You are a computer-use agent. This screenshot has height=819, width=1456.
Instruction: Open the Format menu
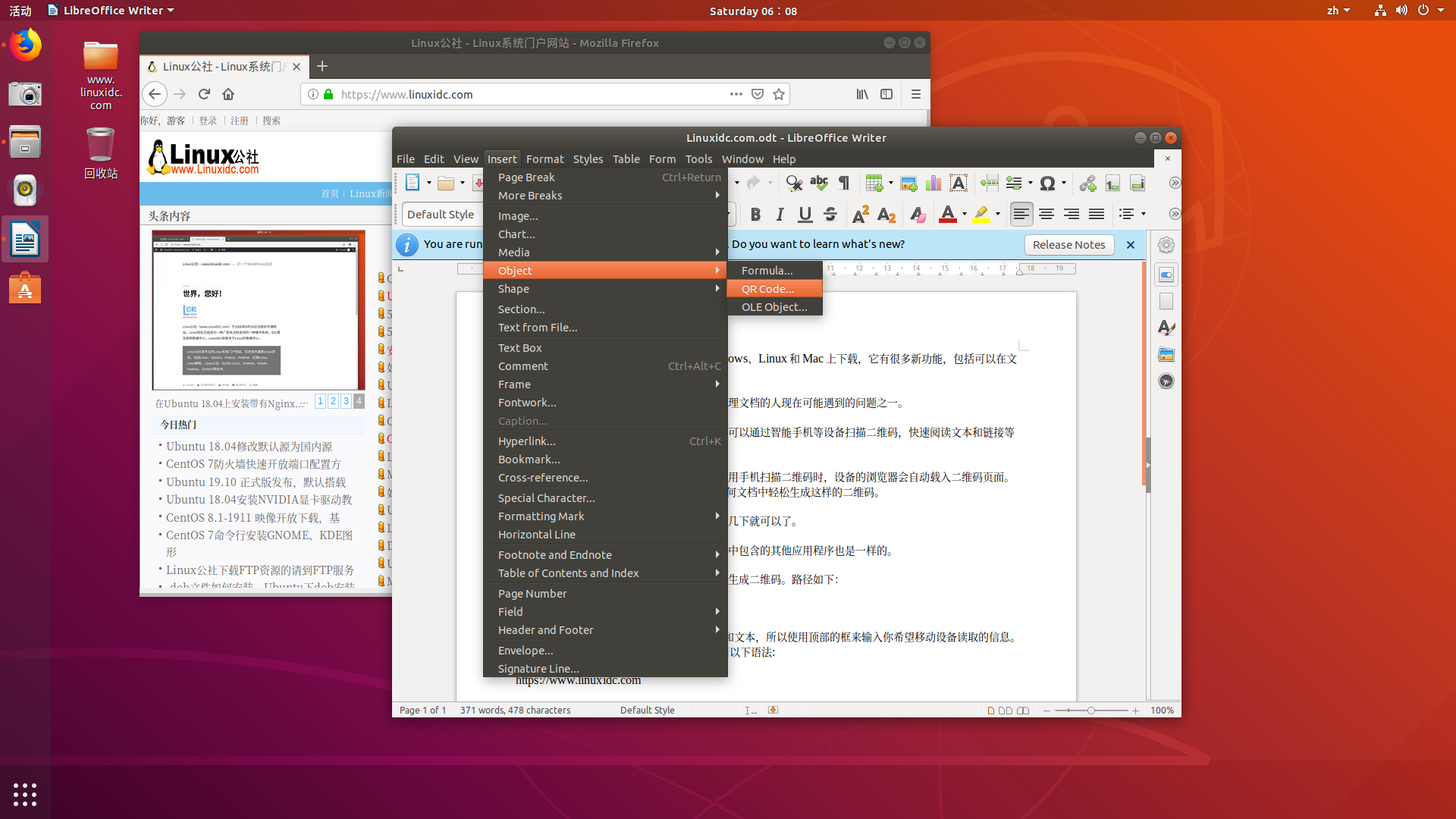pyautogui.click(x=544, y=158)
